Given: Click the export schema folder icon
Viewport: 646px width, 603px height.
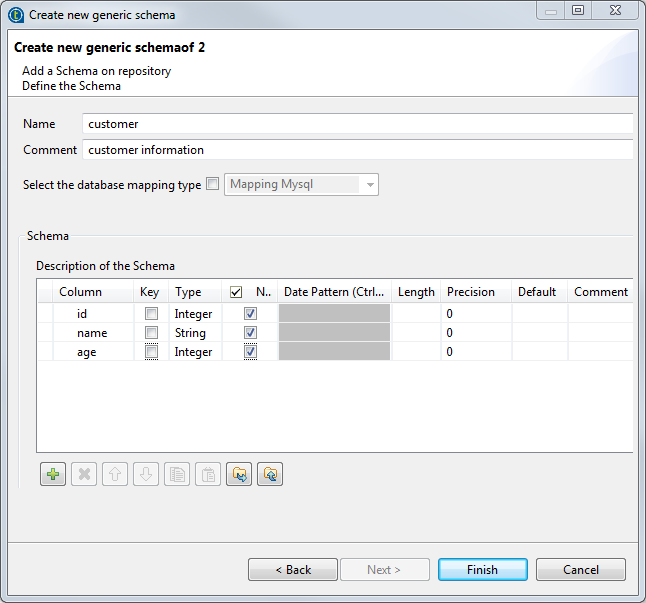Looking at the screenshot, I should point(270,475).
